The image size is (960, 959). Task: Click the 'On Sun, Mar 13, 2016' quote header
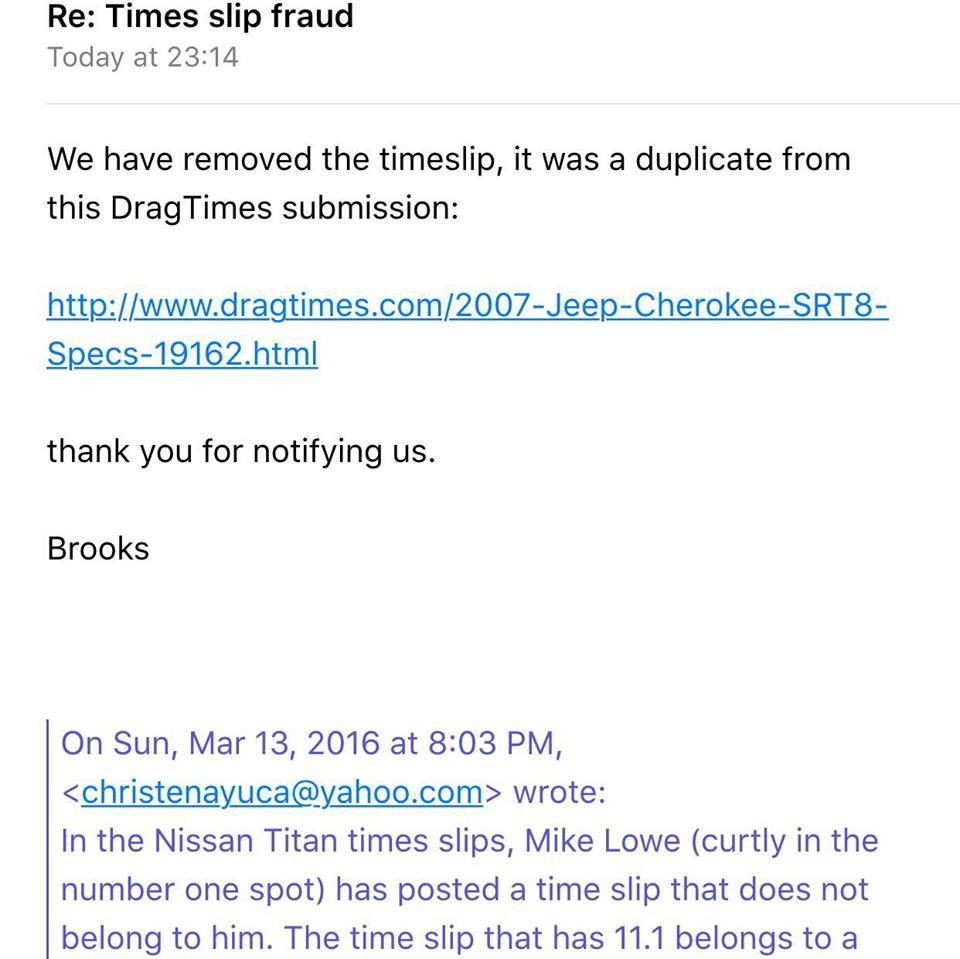click(x=312, y=743)
